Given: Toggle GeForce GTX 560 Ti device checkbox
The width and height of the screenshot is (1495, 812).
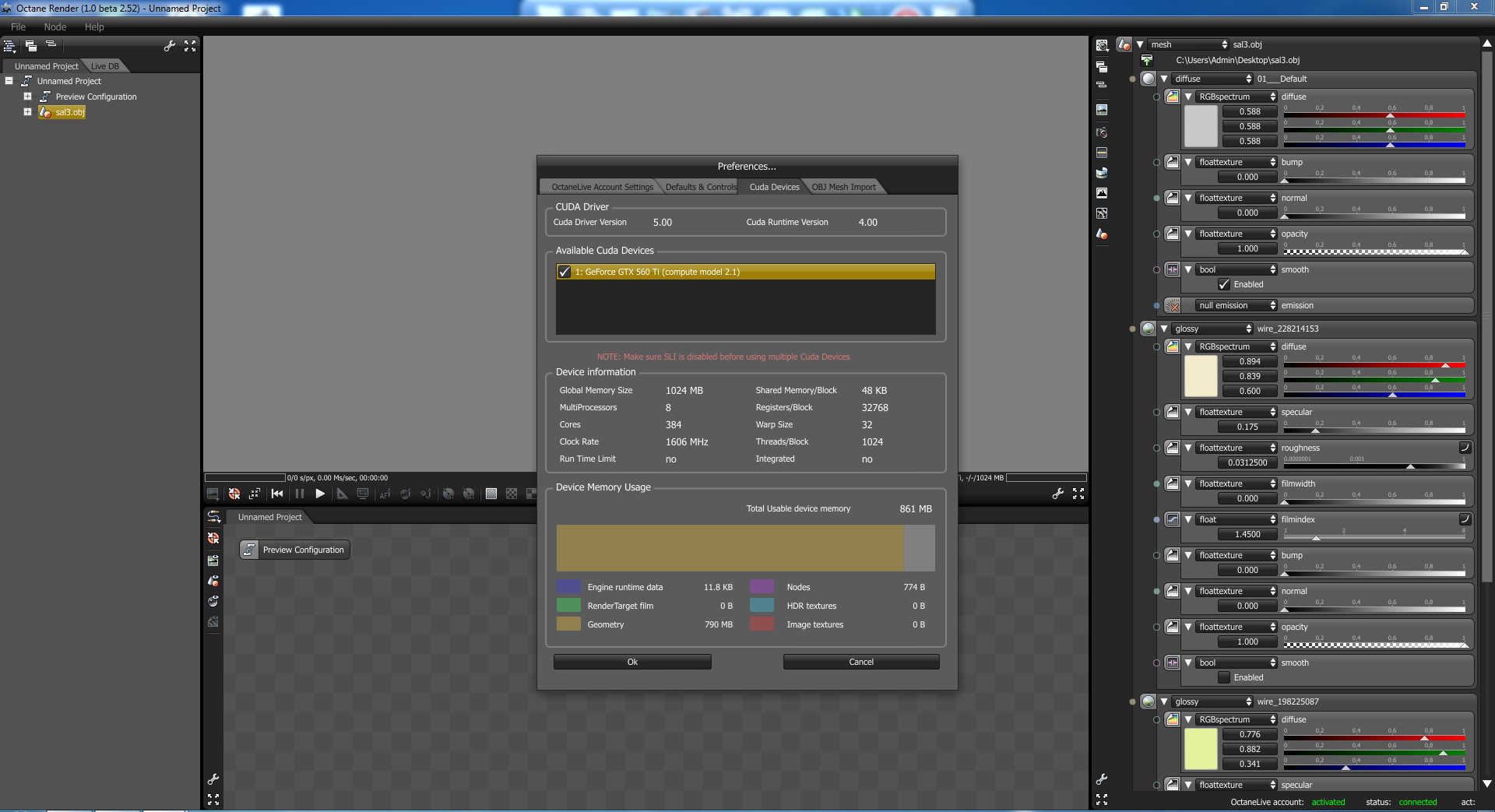Looking at the screenshot, I should [565, 272].
